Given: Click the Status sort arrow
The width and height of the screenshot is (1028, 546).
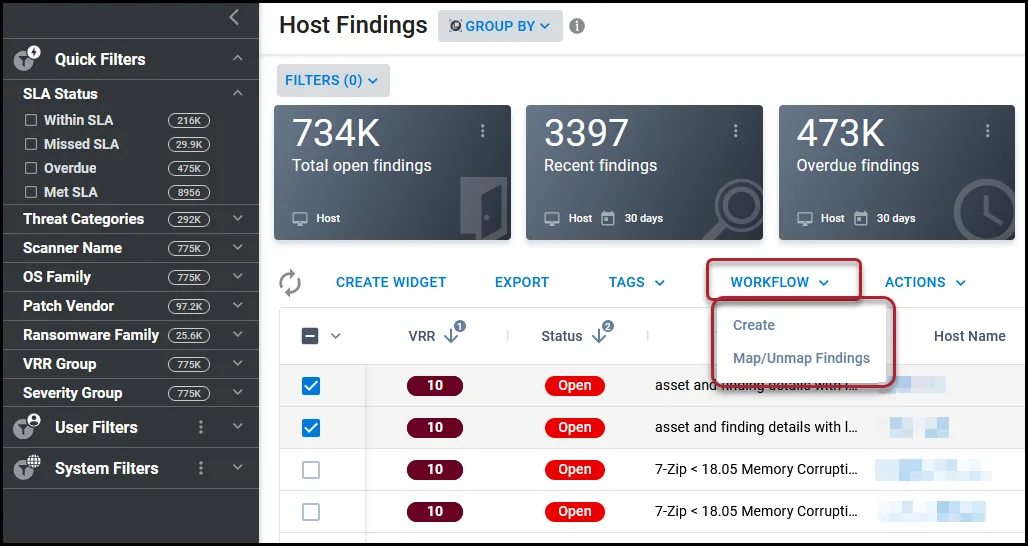Looking at the screenshot, I should (599, 336).
